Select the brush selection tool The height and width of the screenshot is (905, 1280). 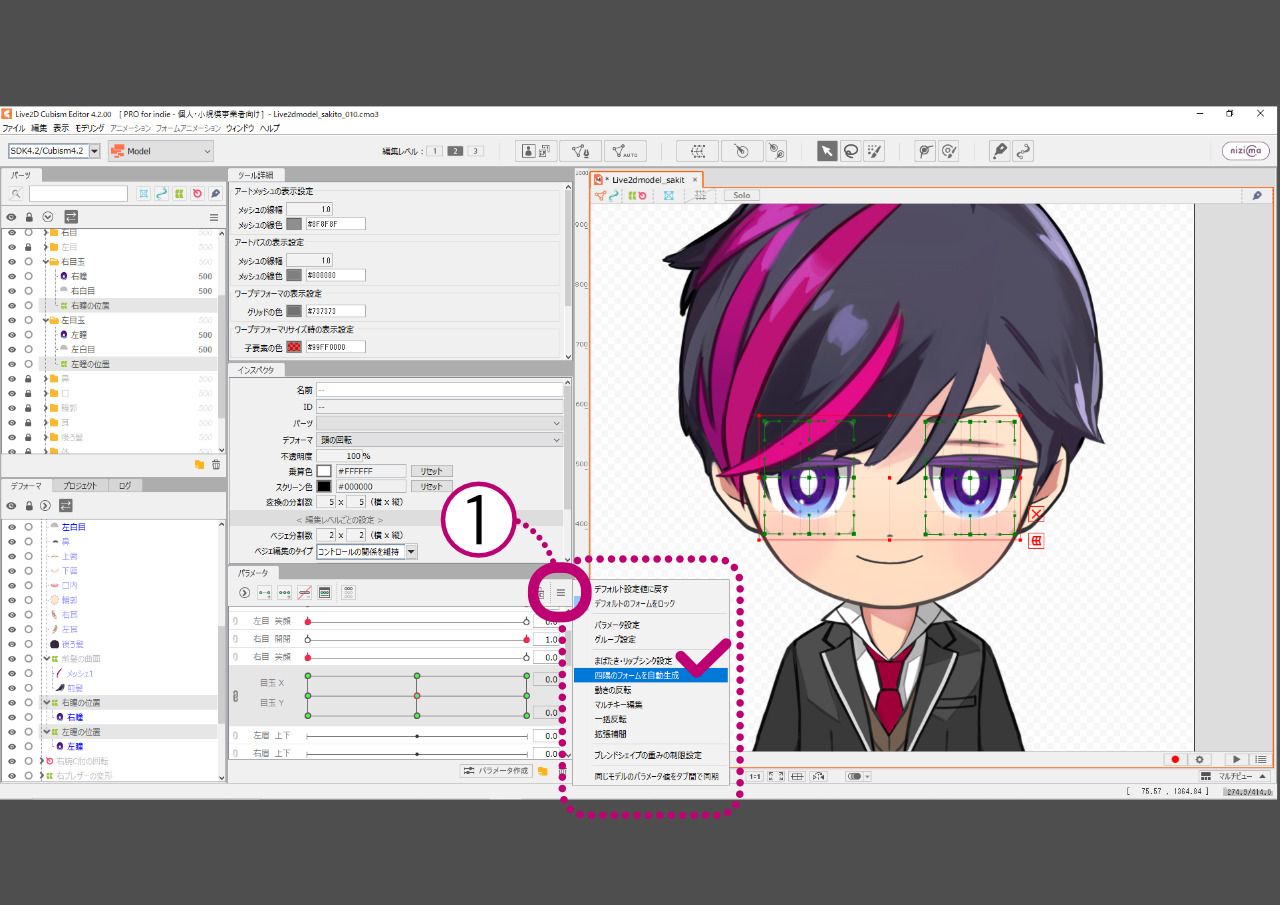click(874, 151)
